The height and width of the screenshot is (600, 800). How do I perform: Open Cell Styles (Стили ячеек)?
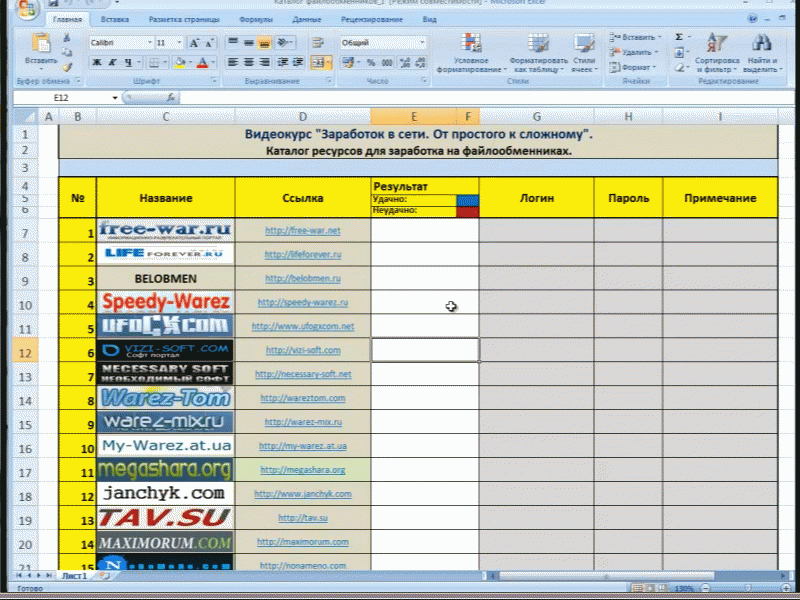click(x=584, y=54)
